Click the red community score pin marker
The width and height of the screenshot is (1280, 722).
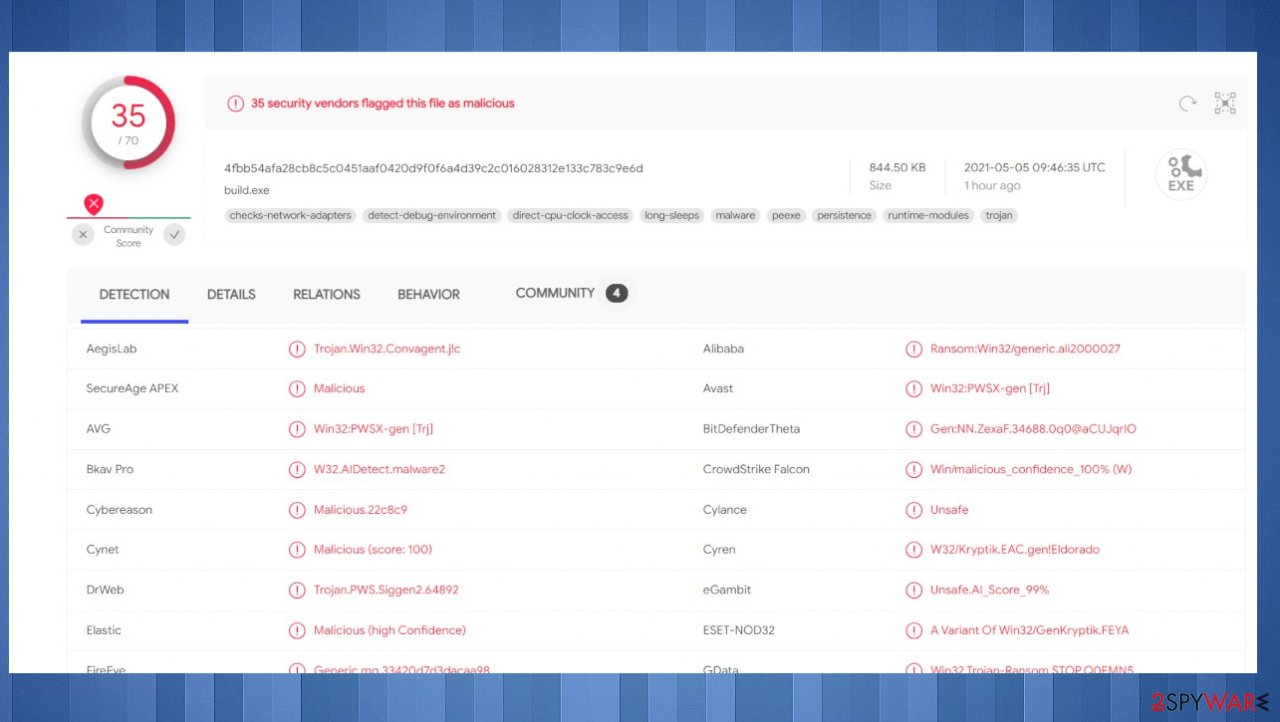point(93,205)
